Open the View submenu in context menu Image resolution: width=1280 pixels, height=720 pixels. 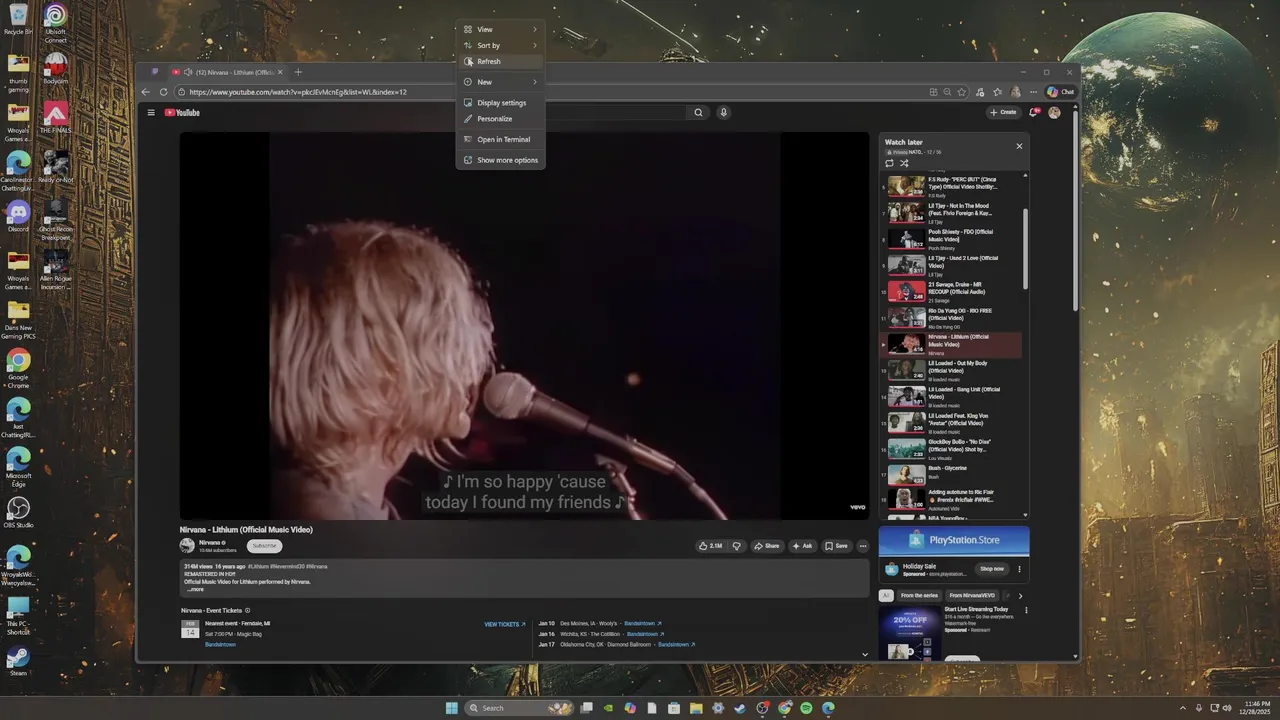500,29
